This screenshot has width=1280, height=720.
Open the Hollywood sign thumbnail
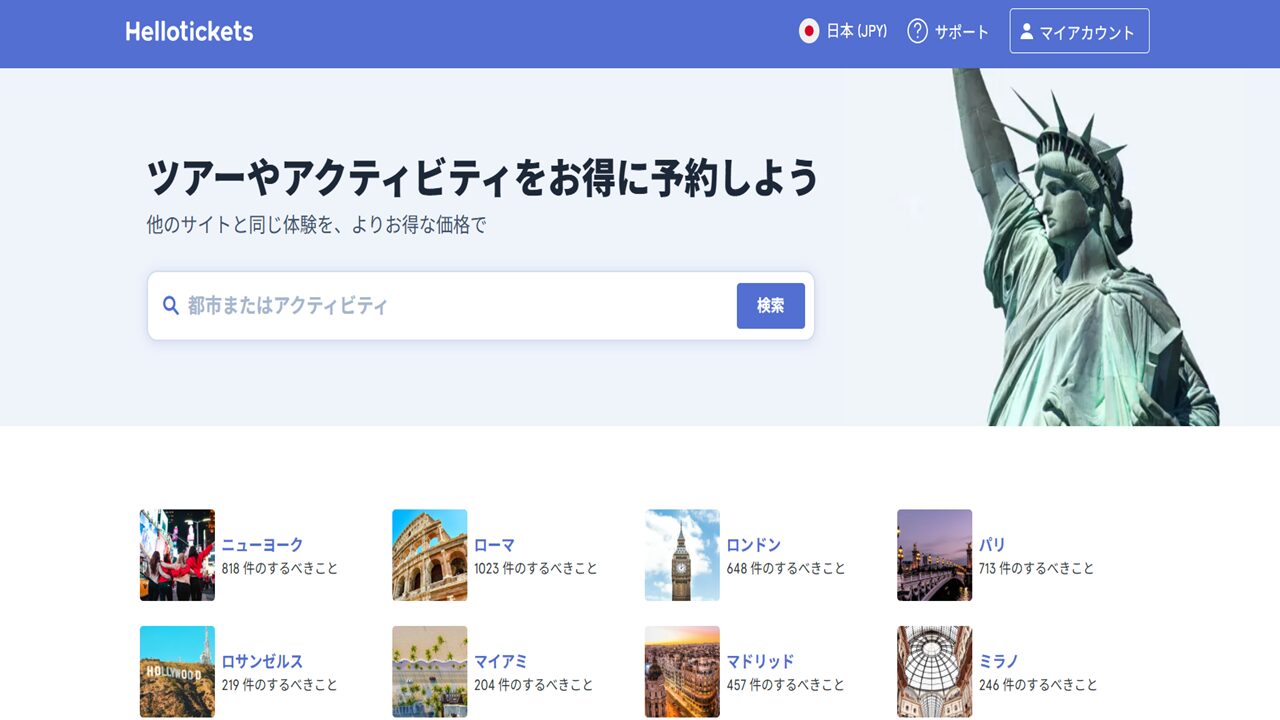click(x=177, y=672)
